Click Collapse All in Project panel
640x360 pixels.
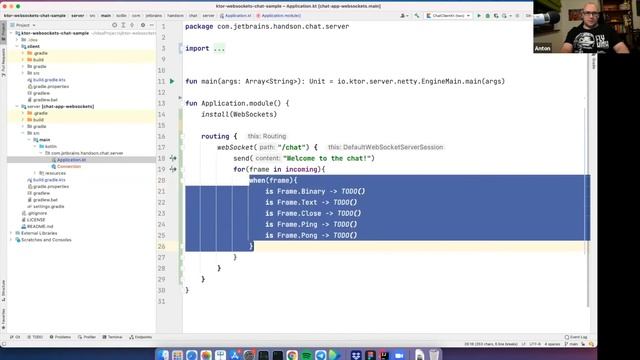coord(132,25)
